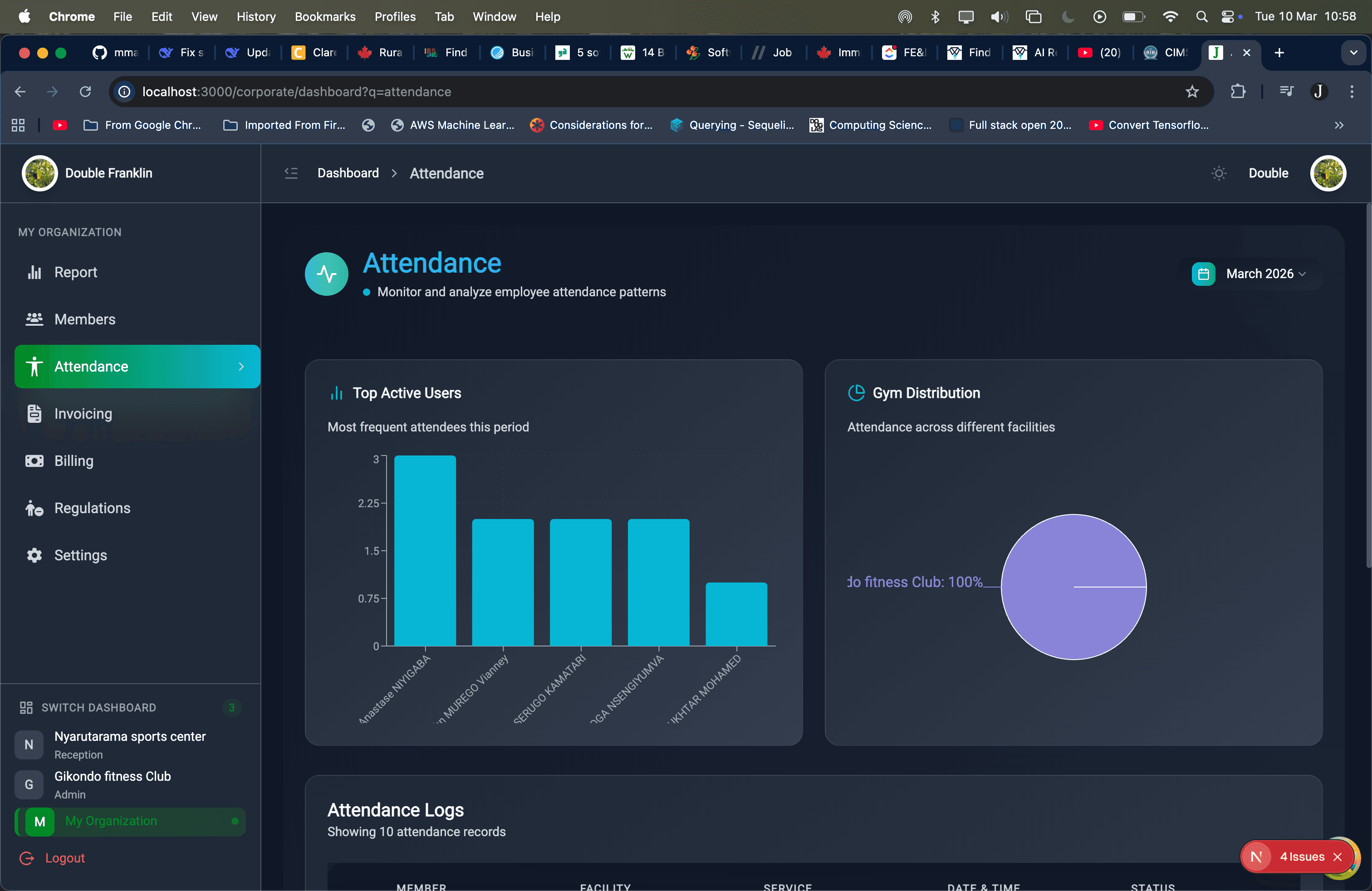This screenshot has height=891, width=1372.
Task: Click the Anastase NIYIGABA bar in chart
Action: 425,550
